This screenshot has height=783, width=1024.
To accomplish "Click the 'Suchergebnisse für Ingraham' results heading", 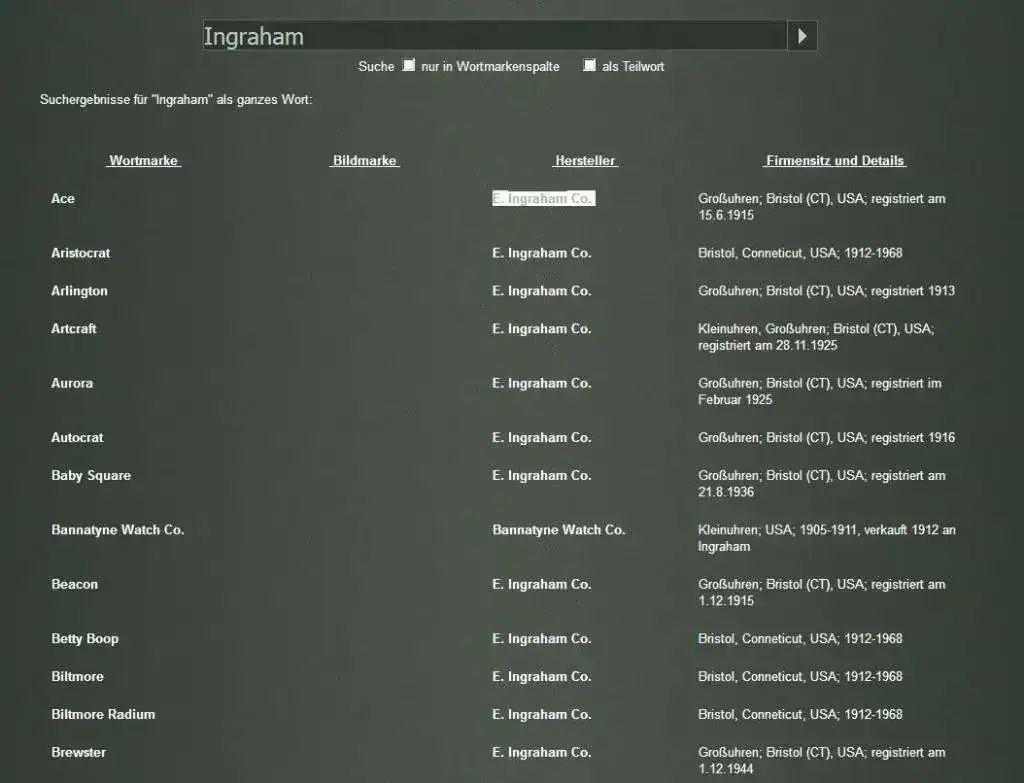I will [x=176, y=100].
